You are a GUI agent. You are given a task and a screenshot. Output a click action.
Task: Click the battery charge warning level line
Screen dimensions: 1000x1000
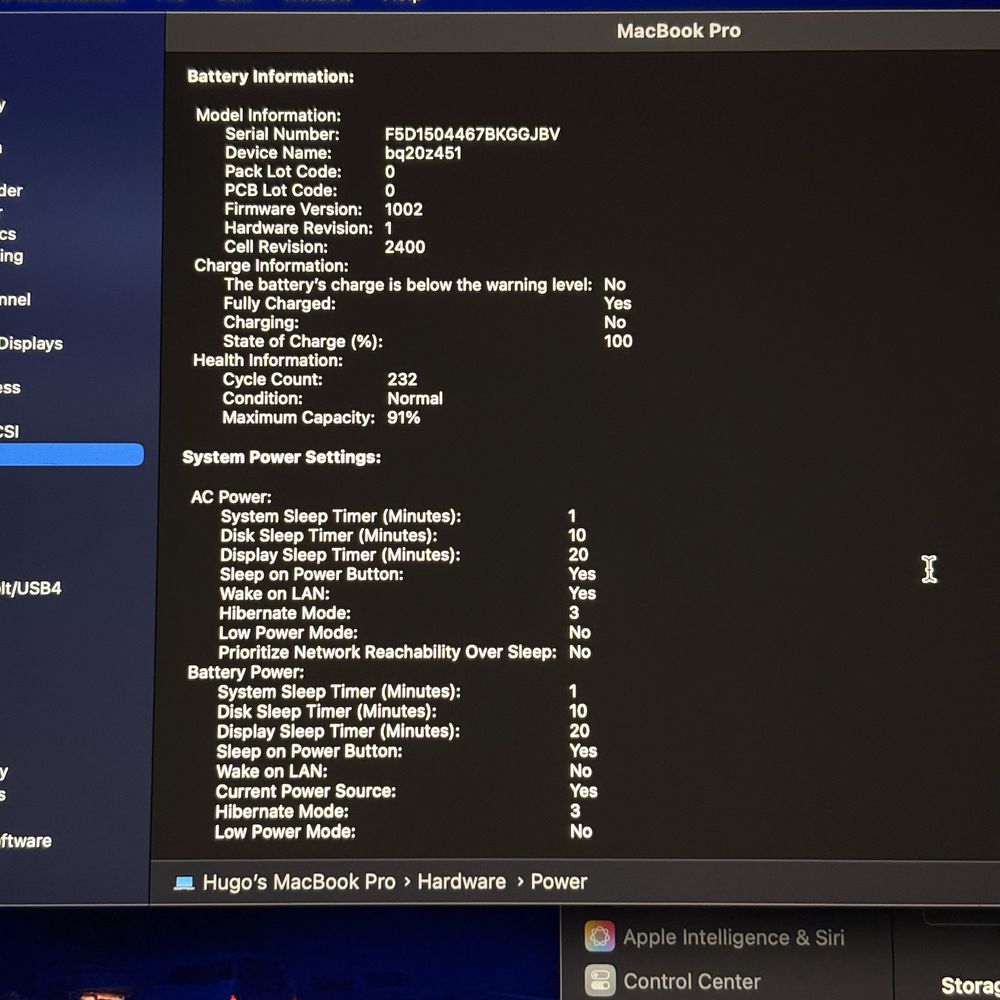[x=408, y=284]
